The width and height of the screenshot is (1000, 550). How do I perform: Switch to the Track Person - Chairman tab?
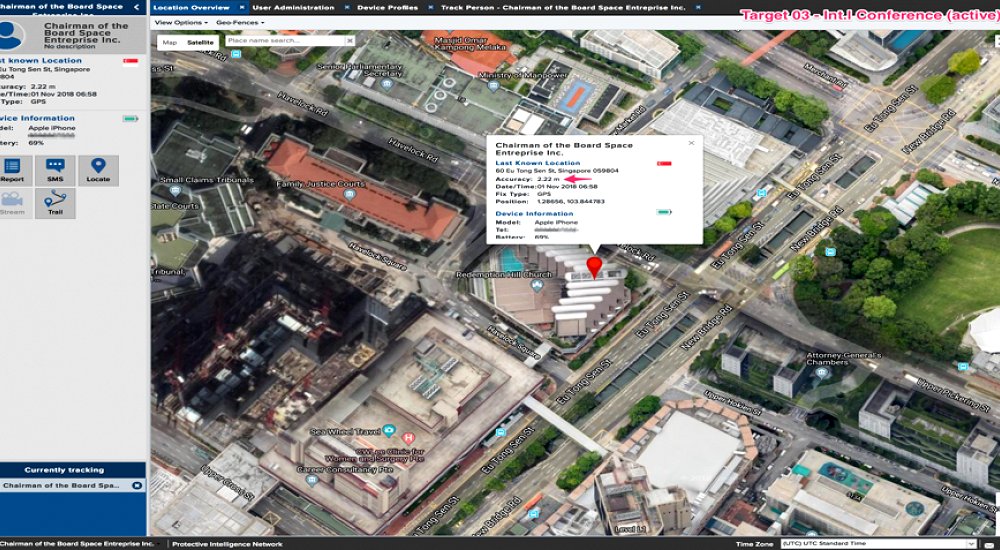click(563, 8)
